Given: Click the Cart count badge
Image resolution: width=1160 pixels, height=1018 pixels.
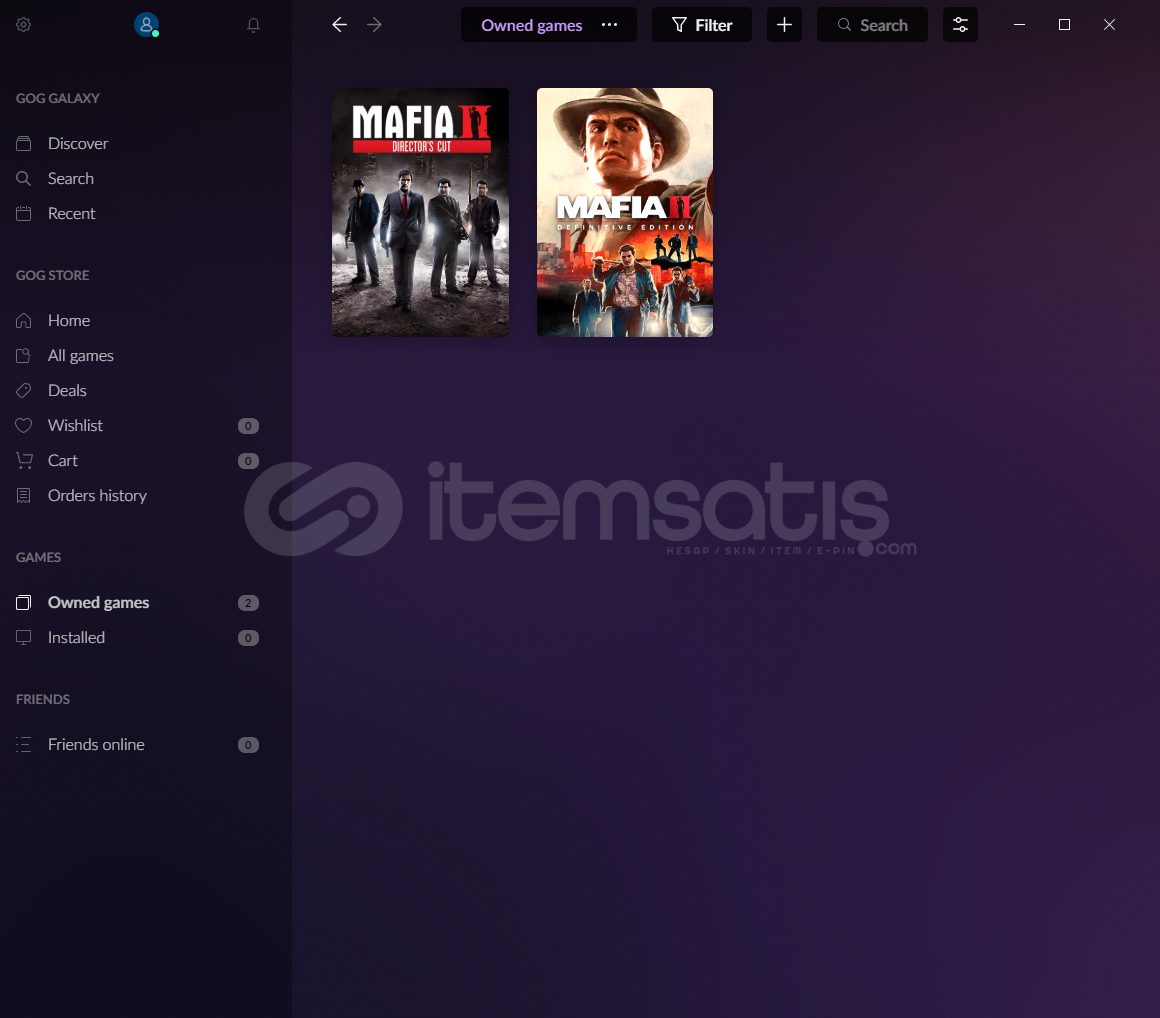Looking at the screenshot, I should tap(249, 461).
